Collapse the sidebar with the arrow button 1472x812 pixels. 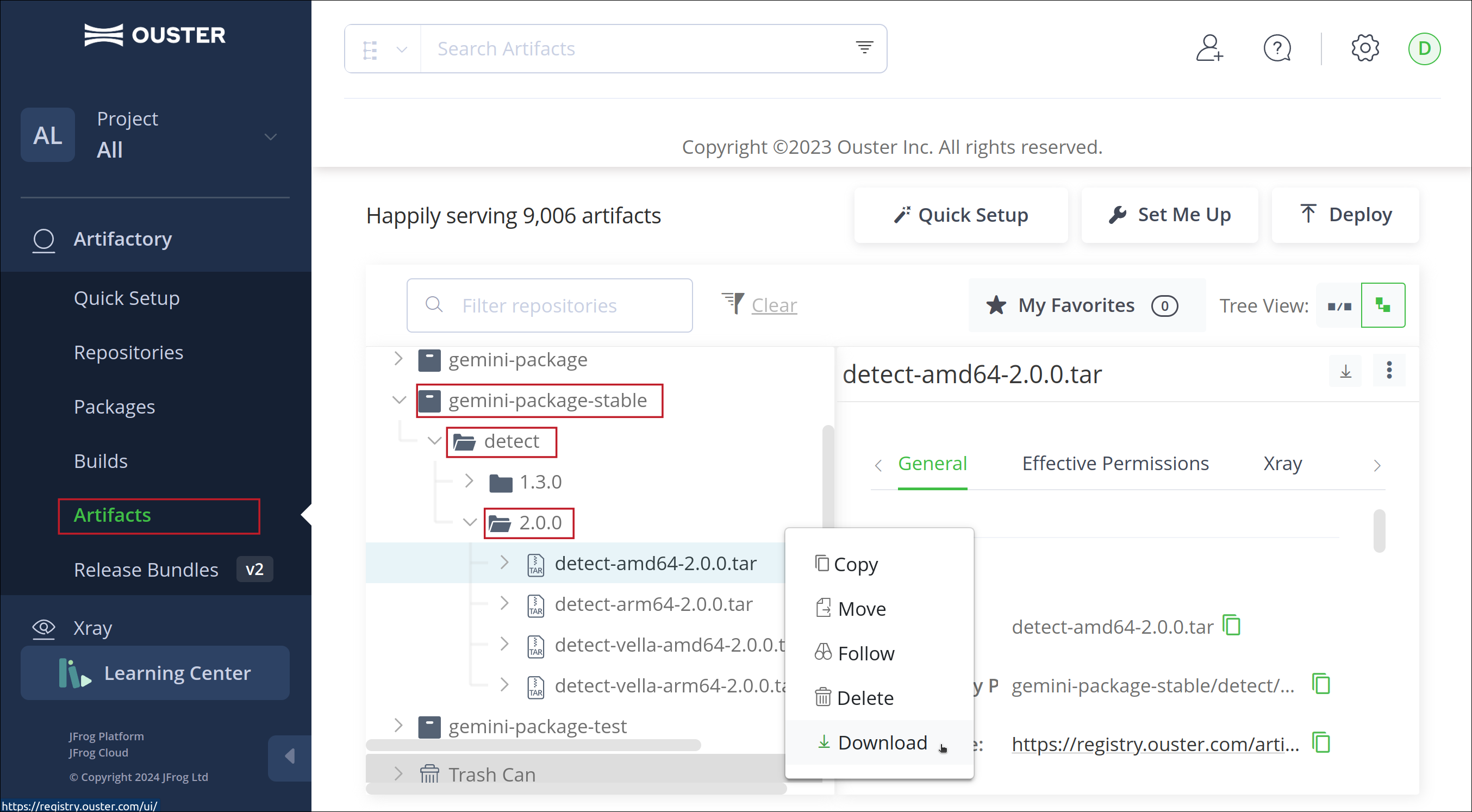(x=290, y=758)
